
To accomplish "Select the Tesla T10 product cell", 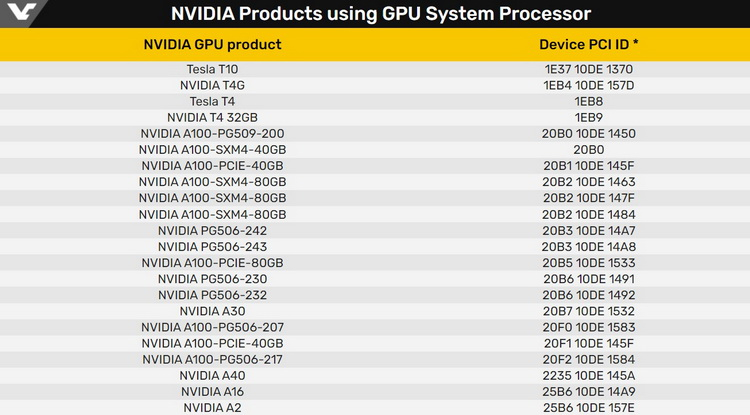I will [x=213, y=70].
